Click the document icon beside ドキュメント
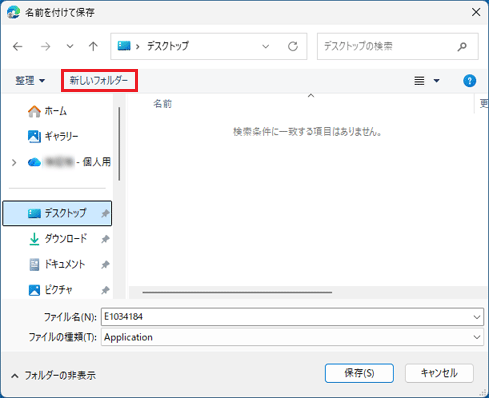Viewport: 489px width, 398px height. (x=34, y=265)
